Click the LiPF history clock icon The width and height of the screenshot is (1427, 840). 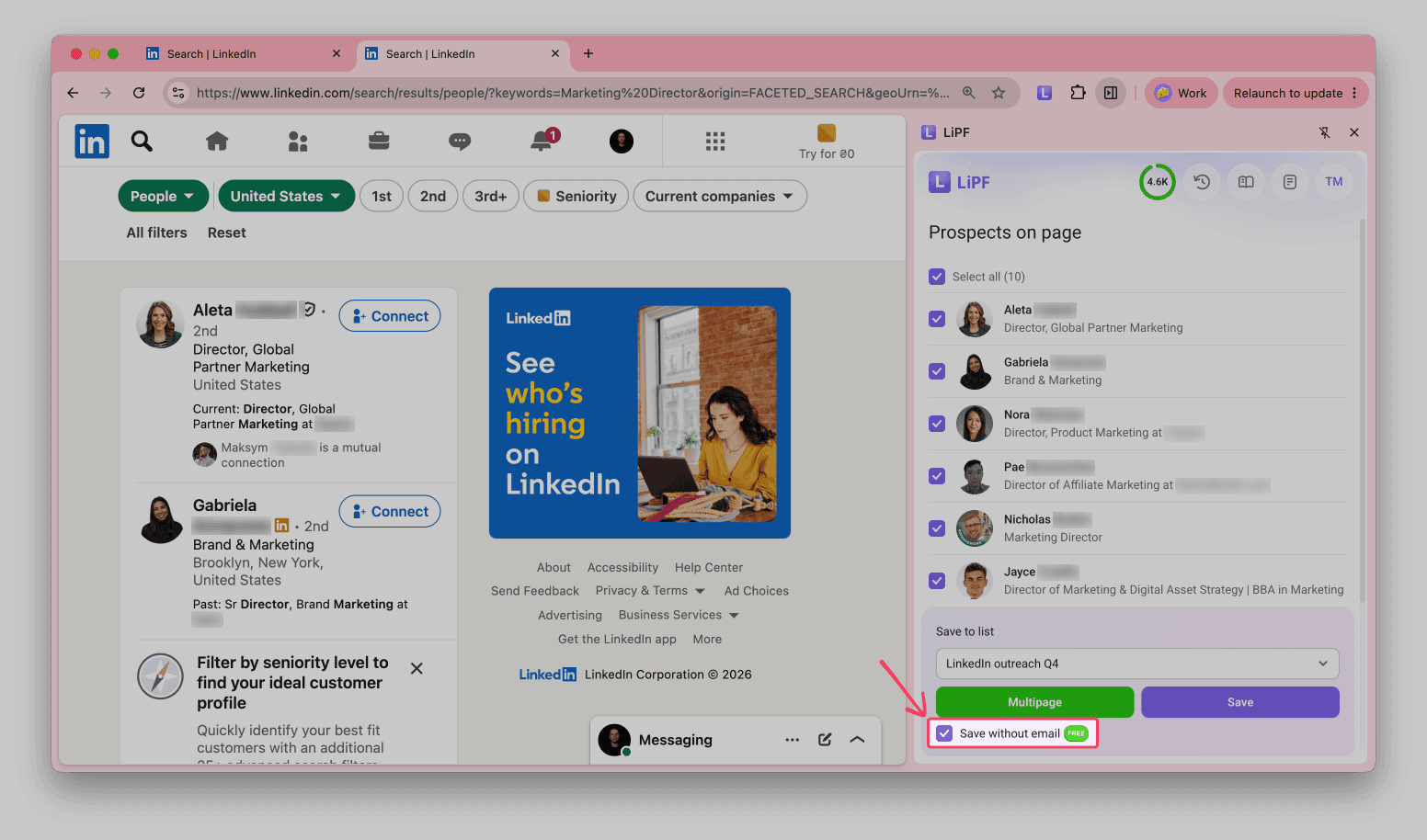pyautogui.click(x=1202, y=182)
